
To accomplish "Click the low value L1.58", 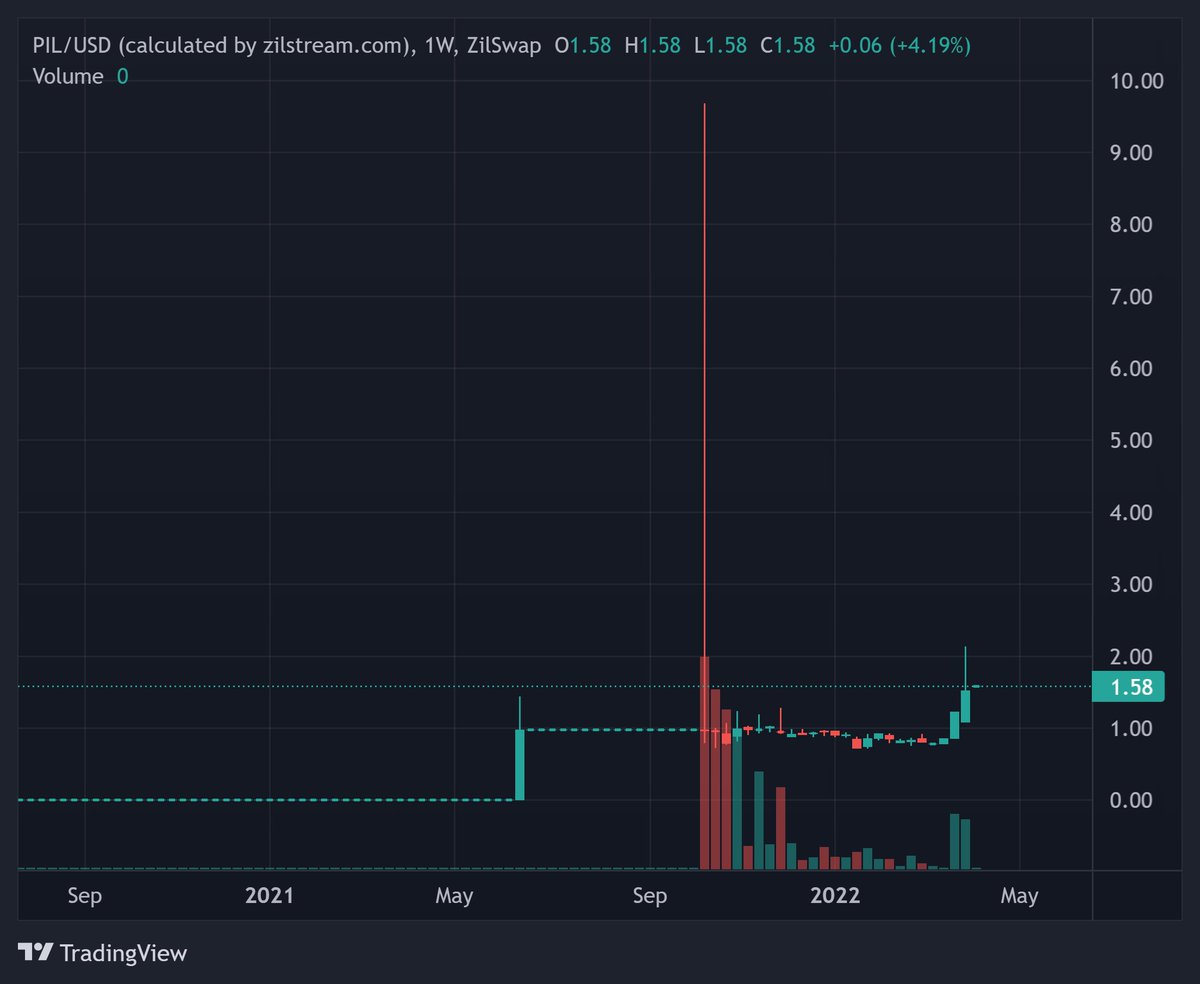I will coord(721,46).
